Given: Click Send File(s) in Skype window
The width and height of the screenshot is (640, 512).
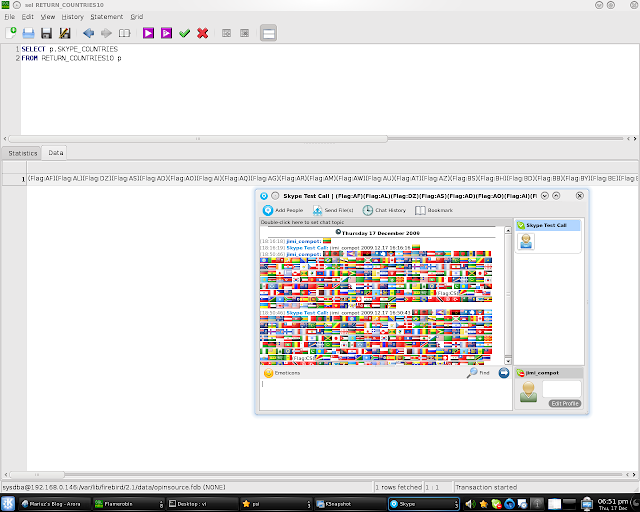Looking at the screenshot, I should [333, 210].
